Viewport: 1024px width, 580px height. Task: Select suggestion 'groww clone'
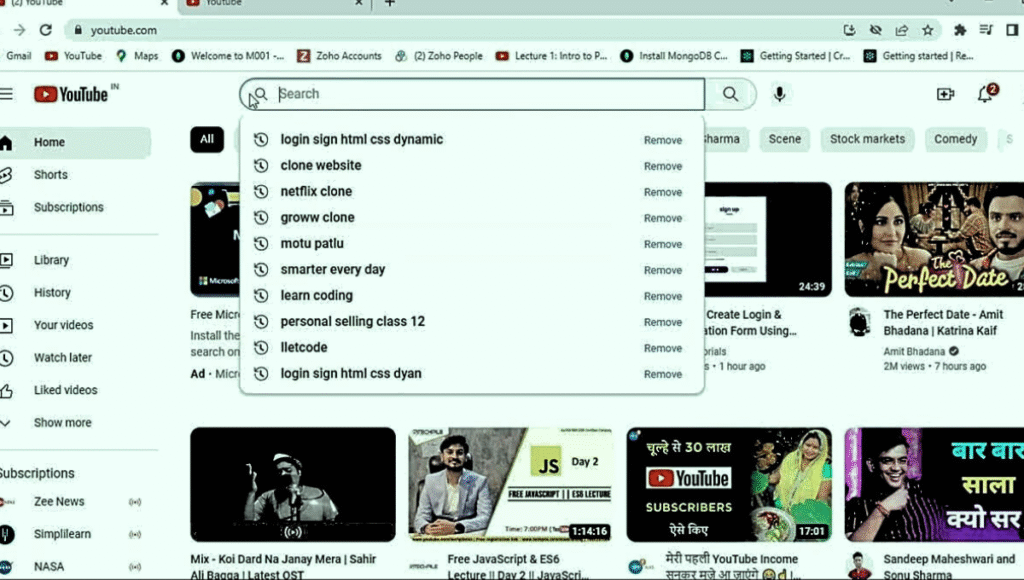pyautogui.click(x=317, y=218)
